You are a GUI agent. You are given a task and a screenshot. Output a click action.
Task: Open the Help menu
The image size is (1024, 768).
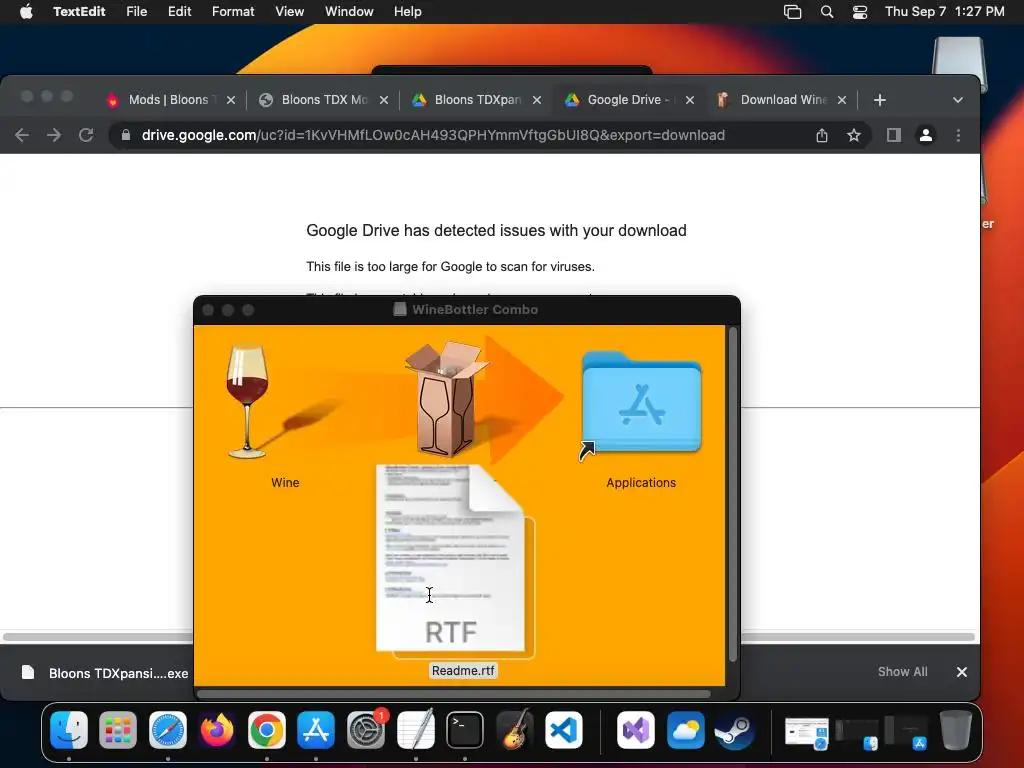point(408,11)
